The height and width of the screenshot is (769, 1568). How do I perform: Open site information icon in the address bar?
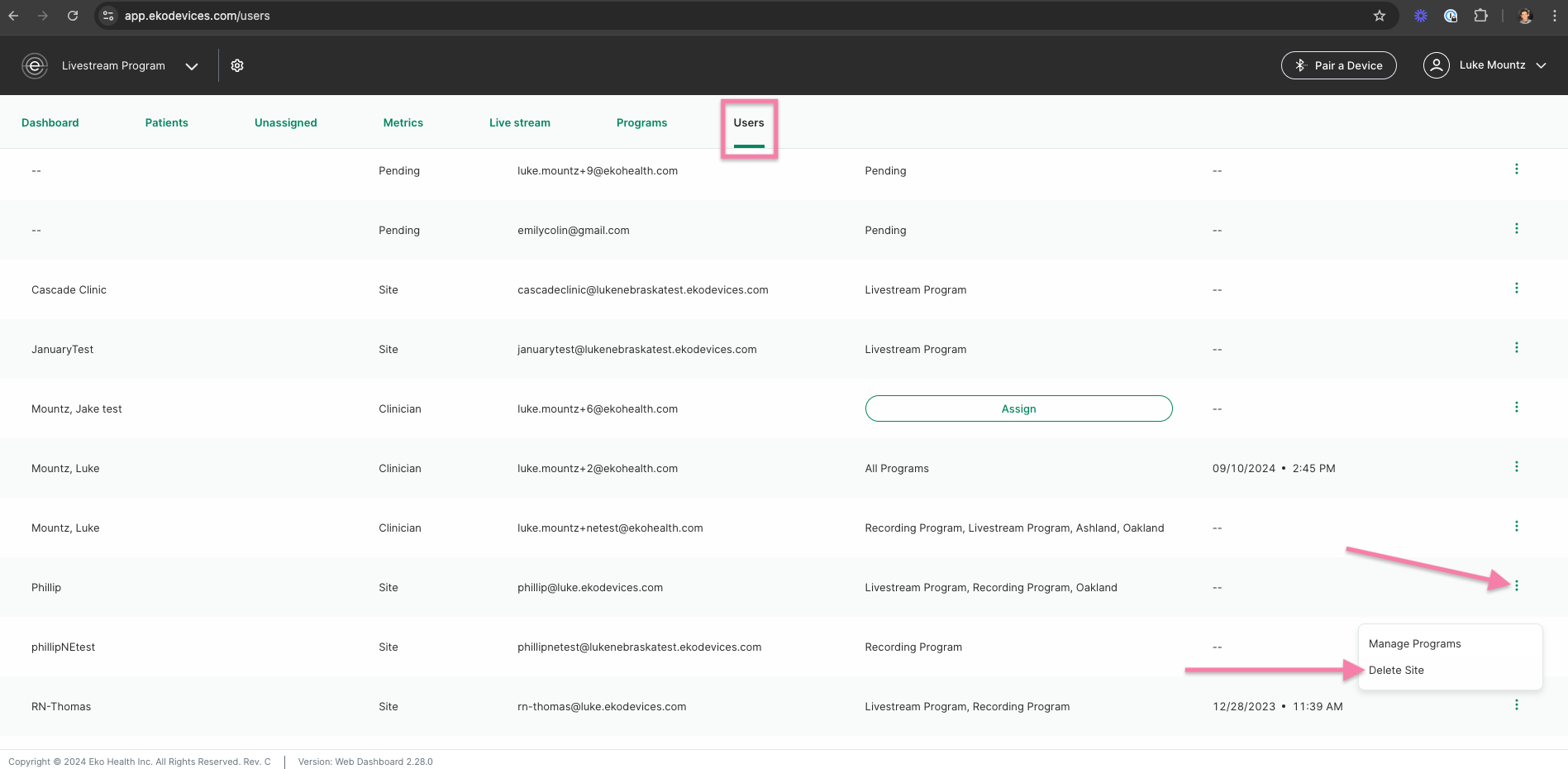pyautogui.click(x=108, y=16)
